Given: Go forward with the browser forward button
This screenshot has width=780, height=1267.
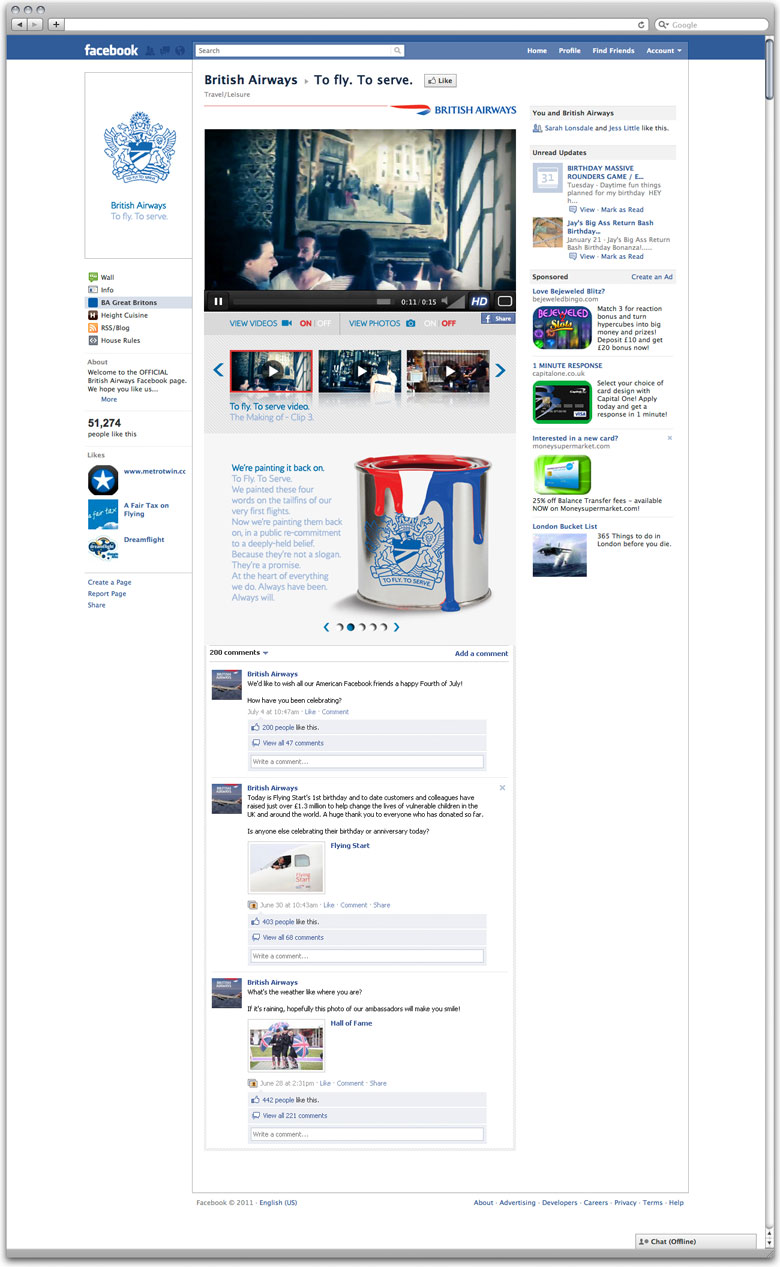Looking at the screenshot, I should coord(36,24).
